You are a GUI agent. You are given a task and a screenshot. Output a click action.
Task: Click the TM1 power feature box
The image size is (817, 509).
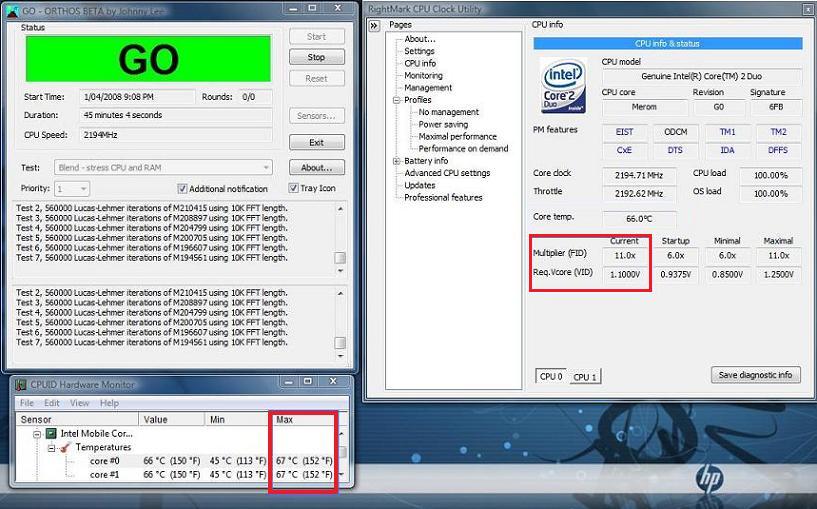point(727,132)
